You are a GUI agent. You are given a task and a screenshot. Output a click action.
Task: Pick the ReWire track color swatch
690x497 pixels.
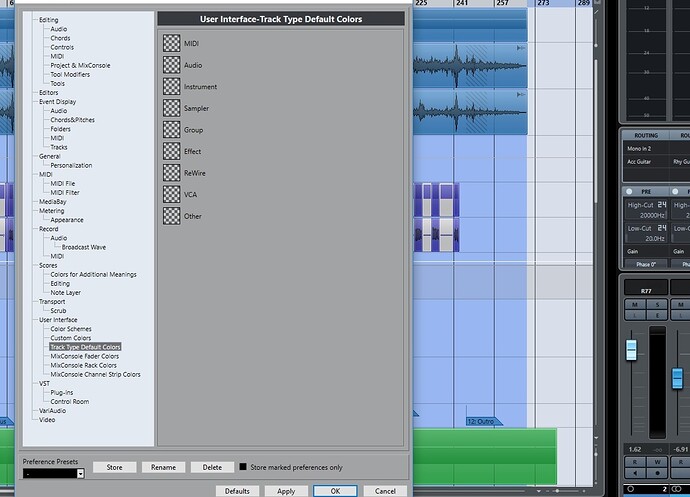point(172,173)
